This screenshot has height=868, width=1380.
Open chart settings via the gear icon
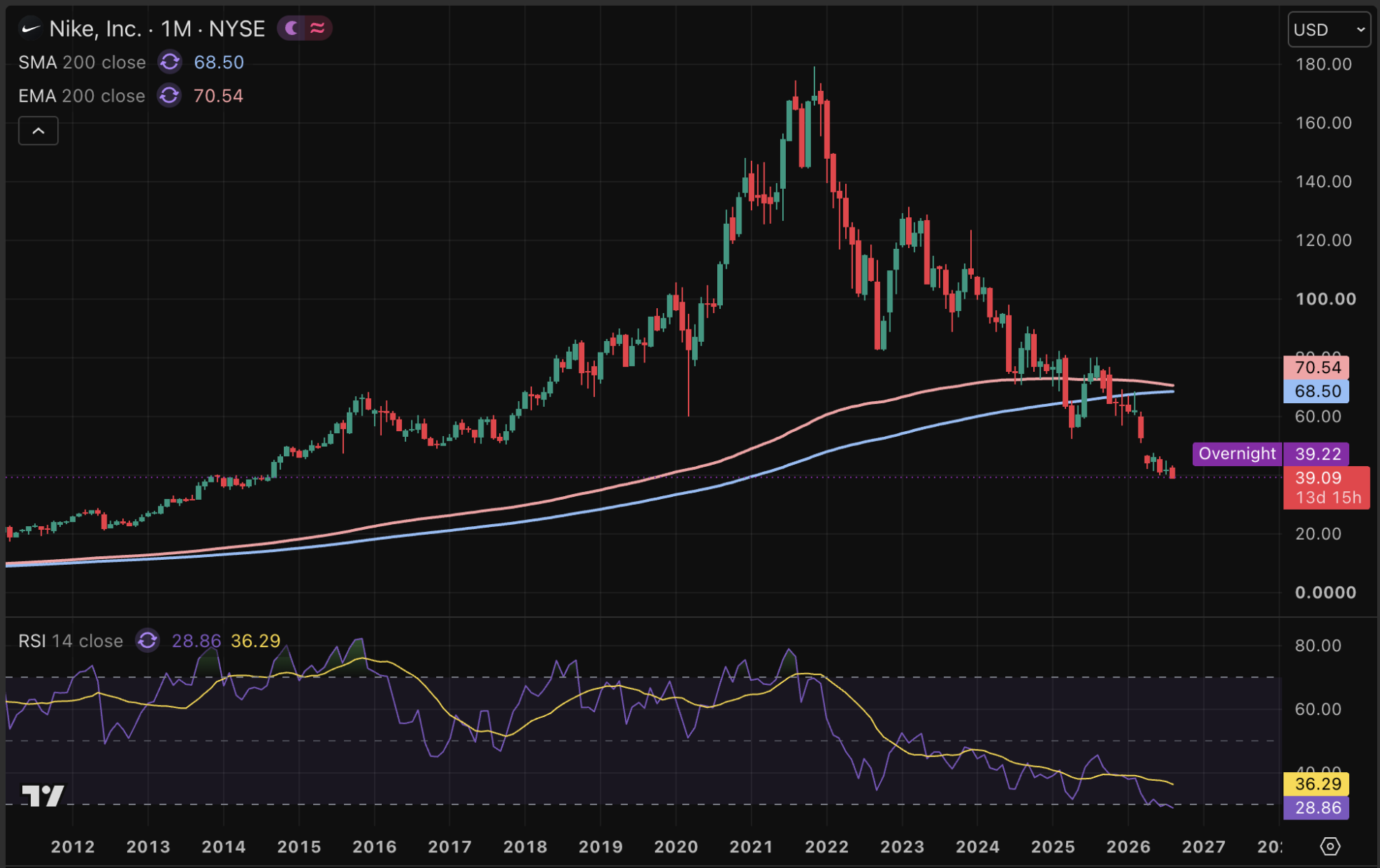[1330, 847]
